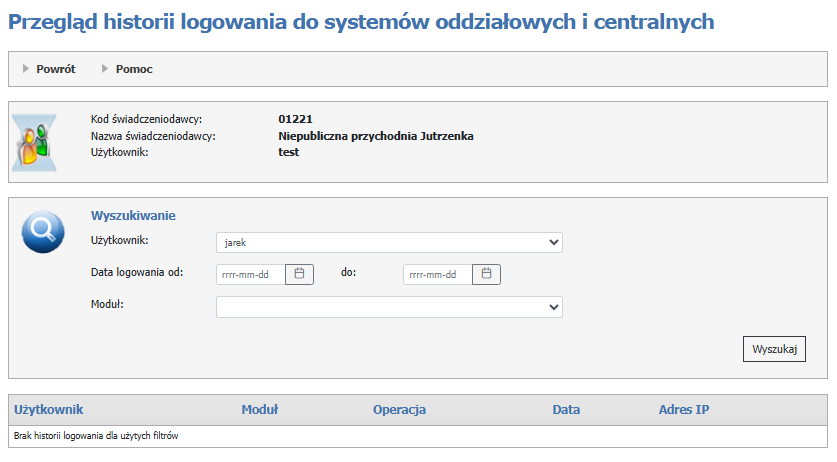Focus the 'do' end date field
The width and height of the screenshot is (837, 462).
(436, 273)
